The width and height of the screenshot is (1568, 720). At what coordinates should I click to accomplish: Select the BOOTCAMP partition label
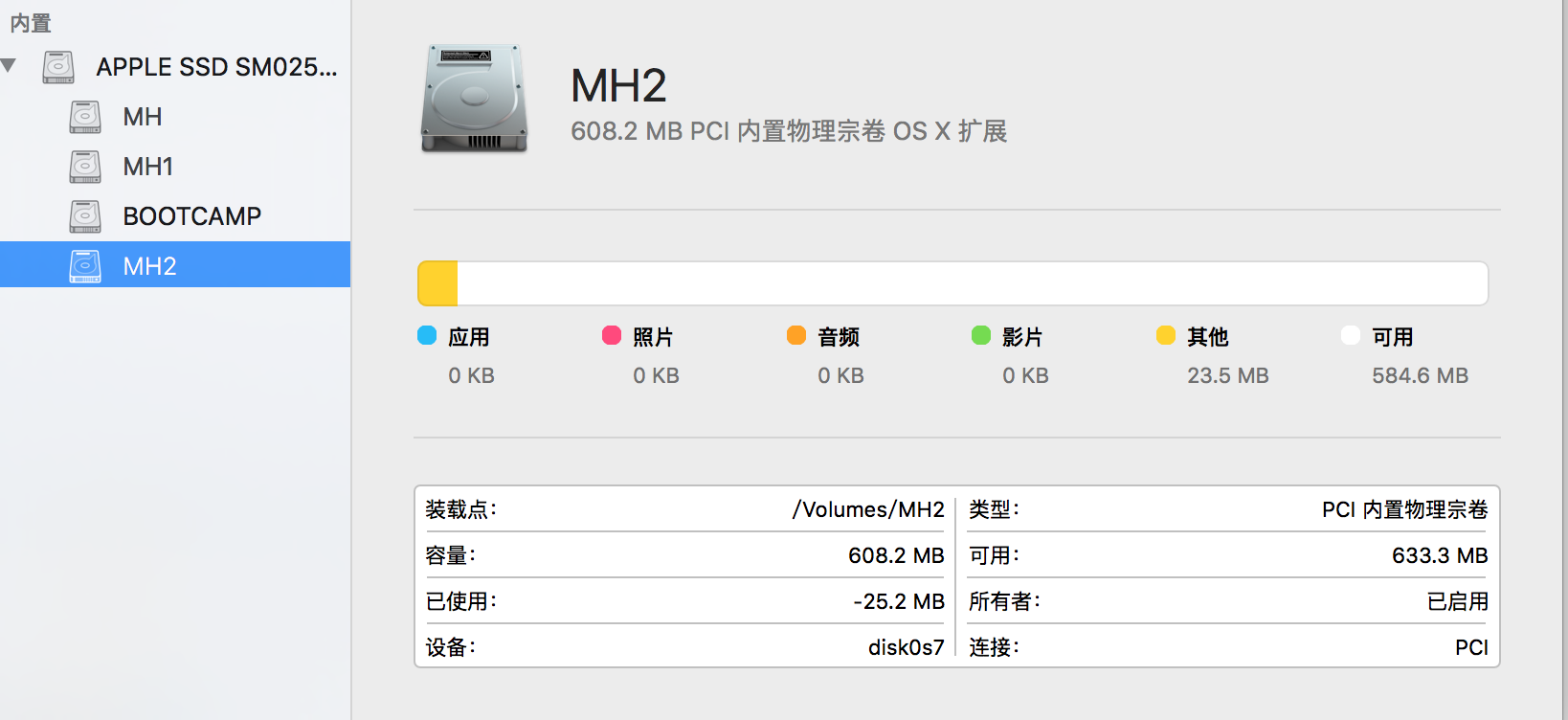coord(191,216)
